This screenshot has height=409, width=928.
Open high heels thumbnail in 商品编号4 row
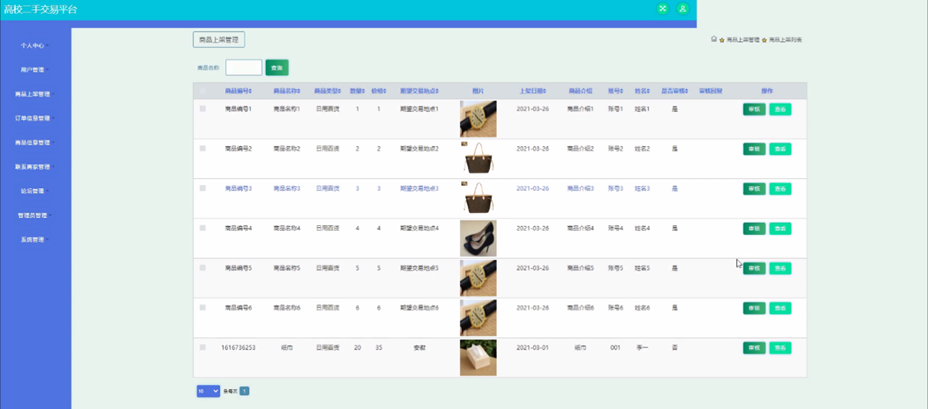click(x=478, y=239)
